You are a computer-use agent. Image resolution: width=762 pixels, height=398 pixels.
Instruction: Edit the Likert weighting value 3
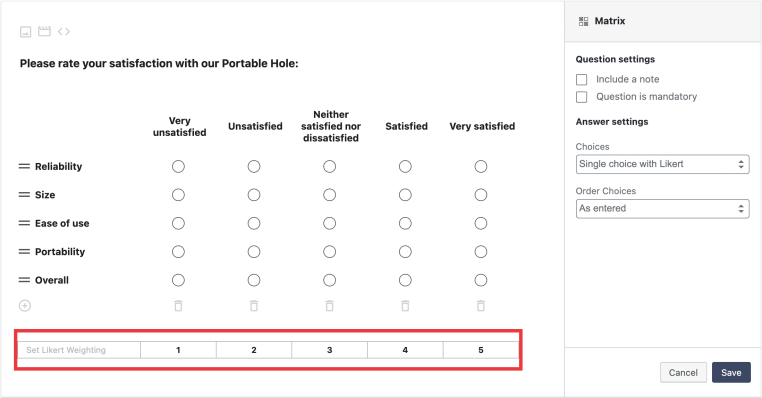pyautogui.click(x=329, y=350)
